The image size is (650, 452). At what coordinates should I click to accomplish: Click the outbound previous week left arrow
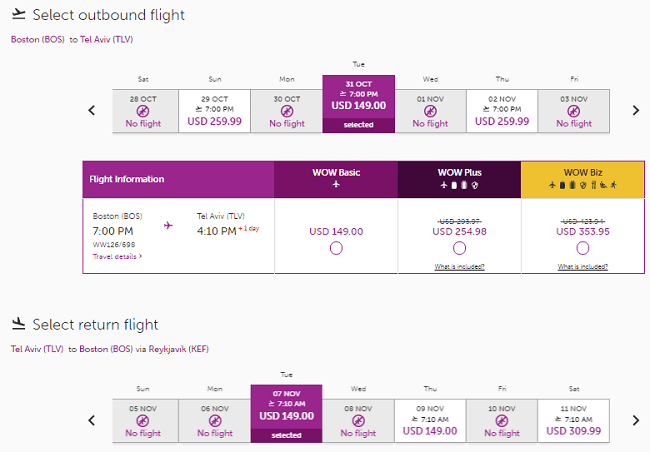(92, 110)
